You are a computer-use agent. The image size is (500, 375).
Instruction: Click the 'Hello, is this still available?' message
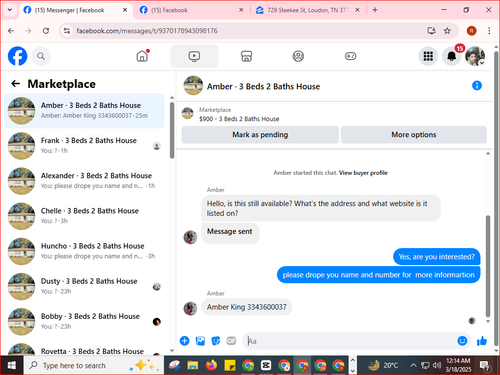click(x=321, y=208)
